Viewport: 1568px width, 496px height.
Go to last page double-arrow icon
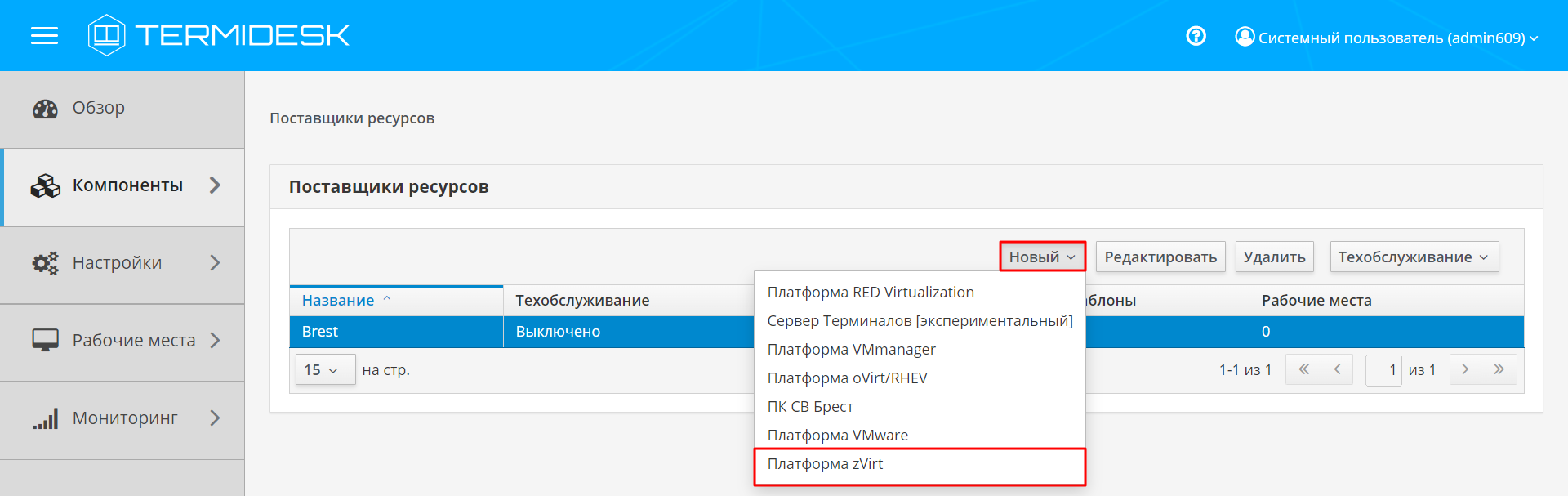point(1499,369)
